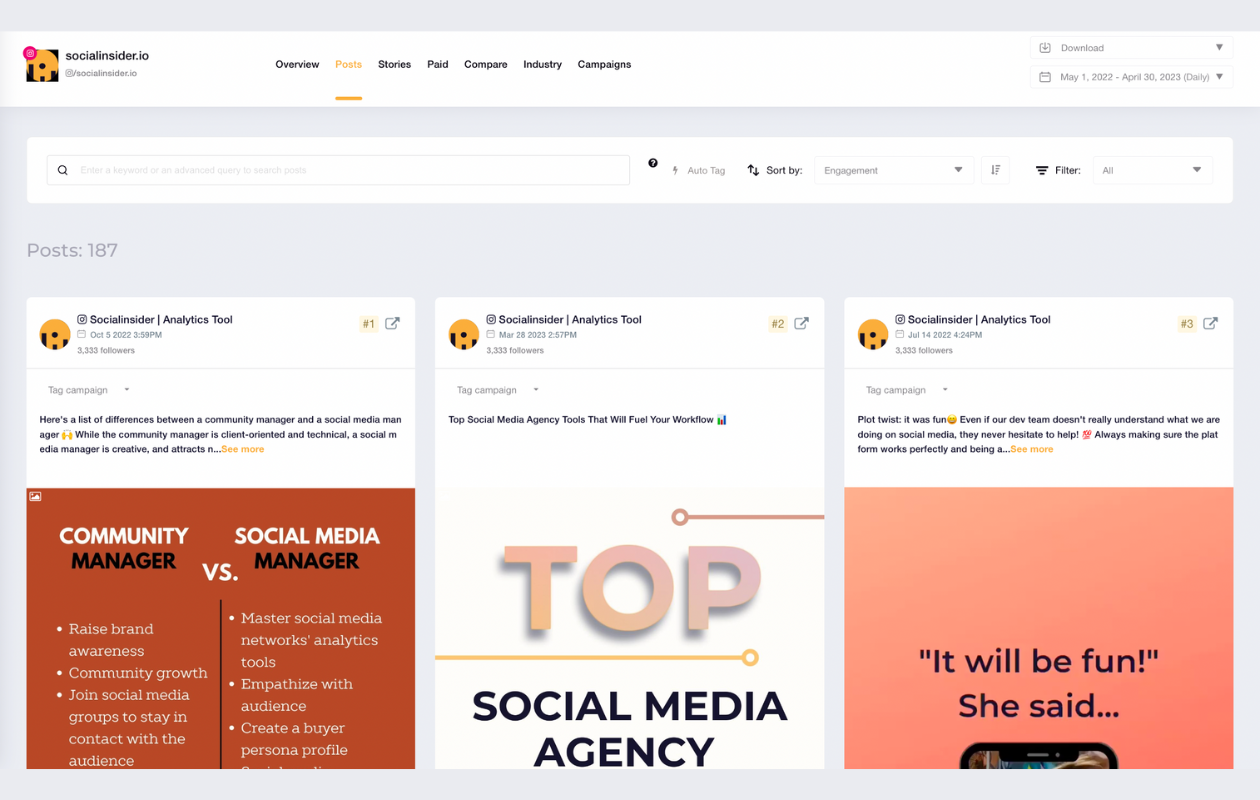Click the download tray icon
1260x800 pixels.
(1045, 48)
